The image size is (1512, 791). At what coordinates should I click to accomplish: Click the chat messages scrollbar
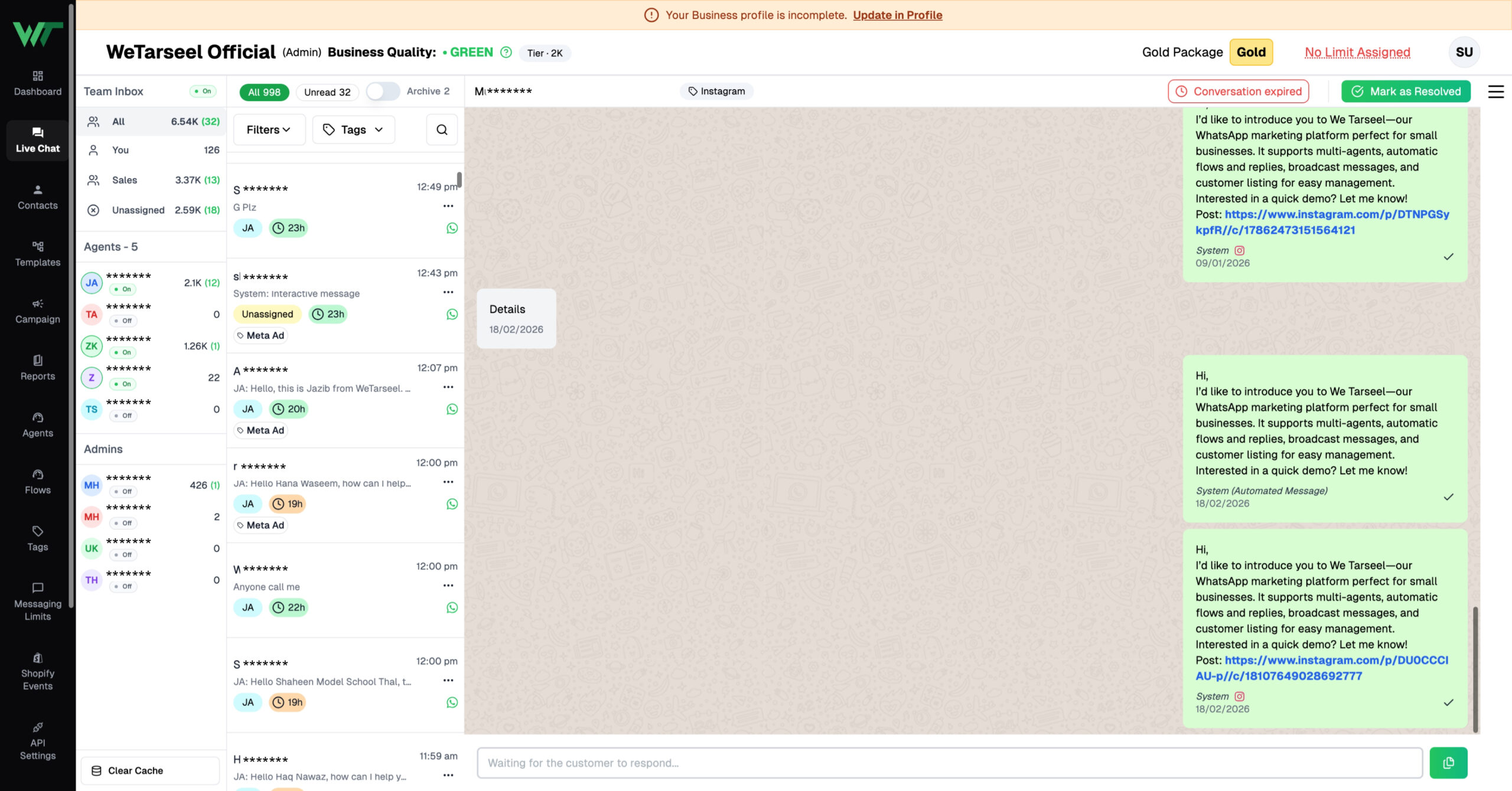pos(1475,669)
